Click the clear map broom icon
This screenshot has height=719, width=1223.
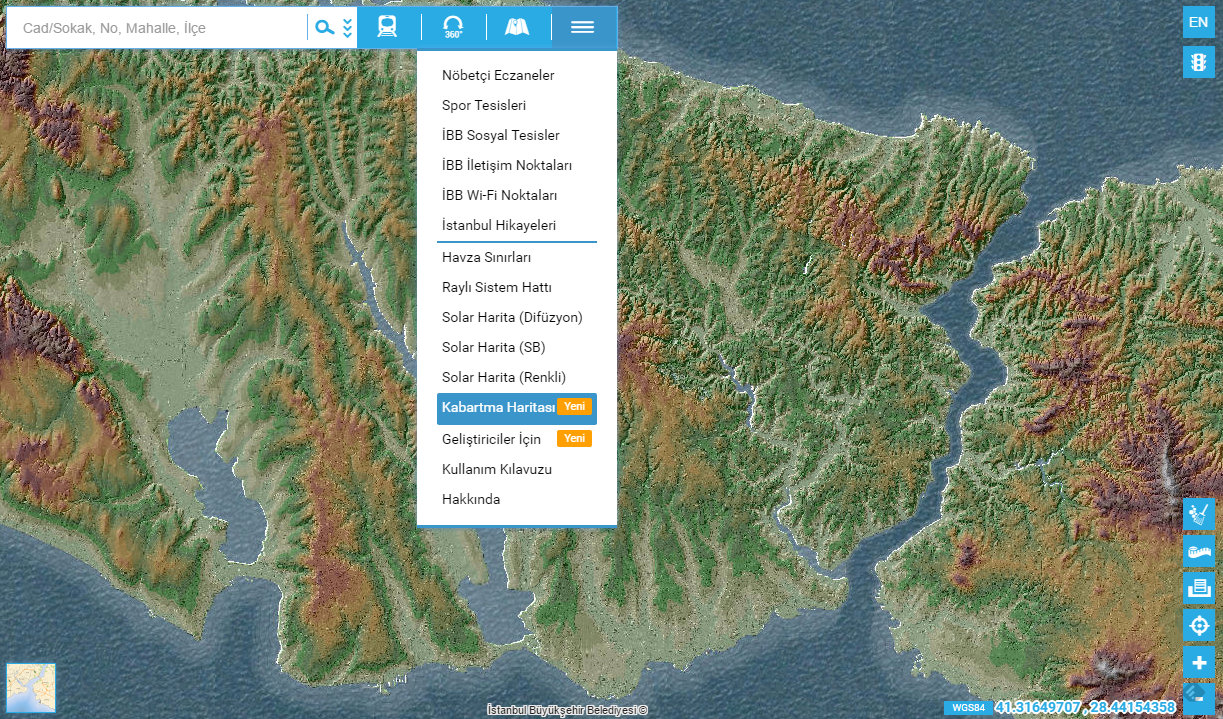[x=1198, y=514]
